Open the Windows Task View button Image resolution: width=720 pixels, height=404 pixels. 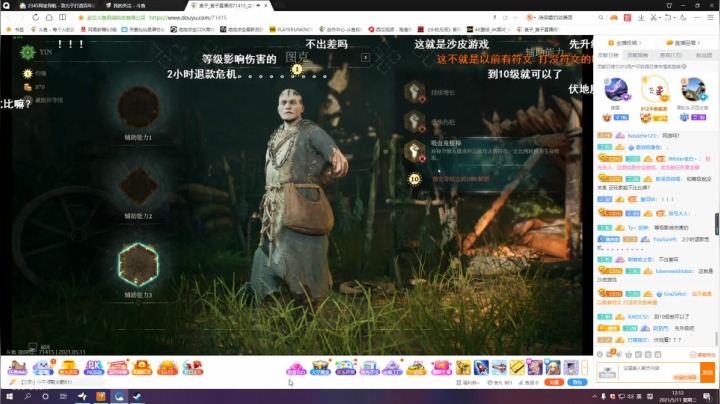63,396
